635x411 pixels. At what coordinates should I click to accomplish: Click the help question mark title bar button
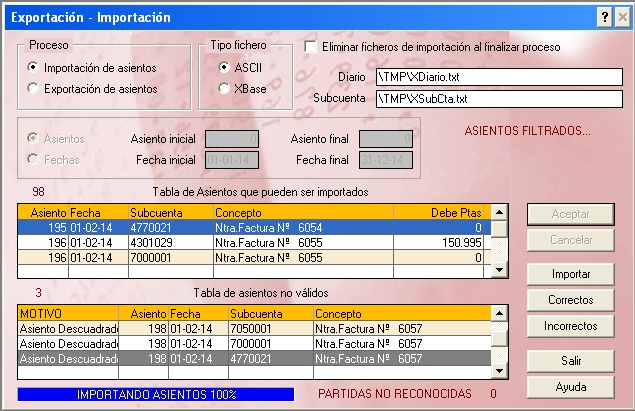pos(605,17)
